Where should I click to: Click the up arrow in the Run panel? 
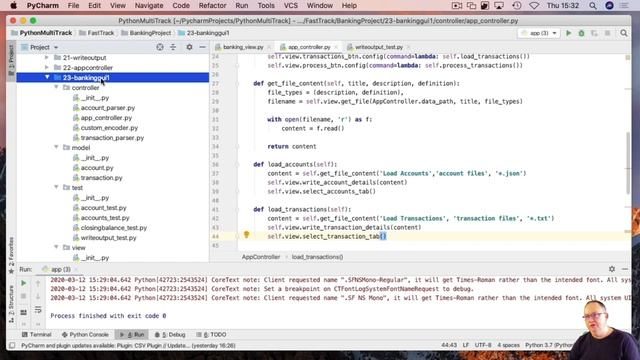click(x=38, y=283)
